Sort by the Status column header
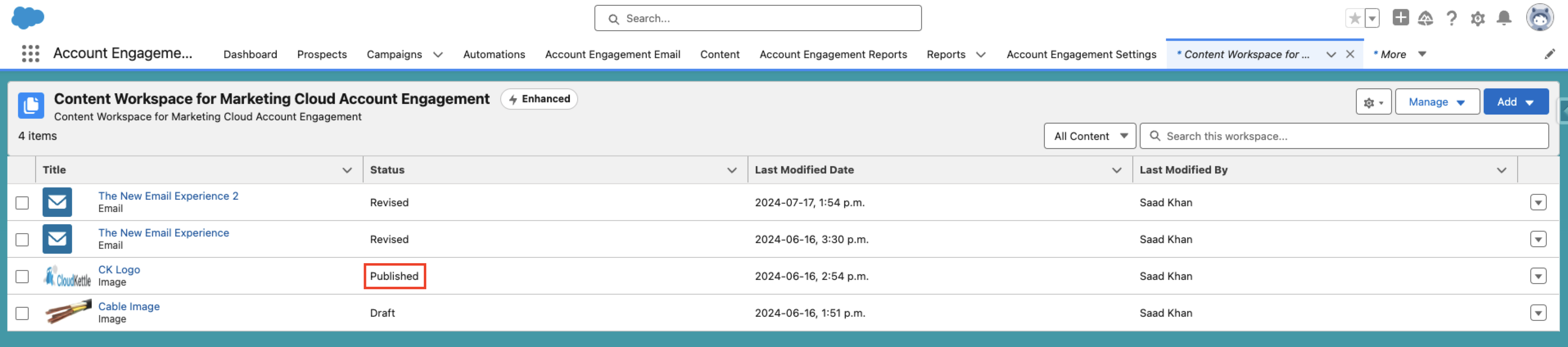Viewport: 1568px width, 347px height. pos(387,170)
